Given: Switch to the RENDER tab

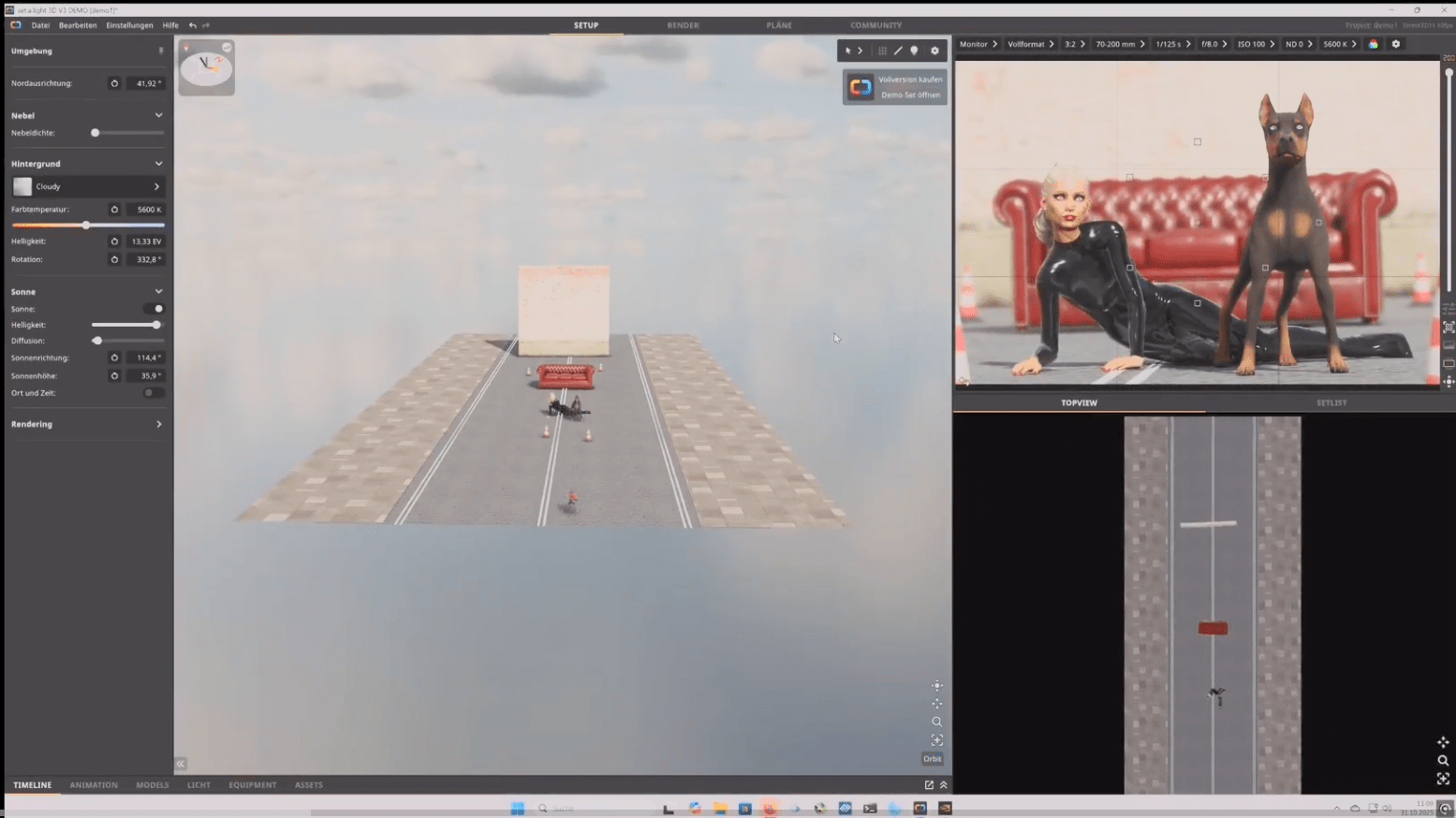Looking at the screenshot, I should (683, 25).
